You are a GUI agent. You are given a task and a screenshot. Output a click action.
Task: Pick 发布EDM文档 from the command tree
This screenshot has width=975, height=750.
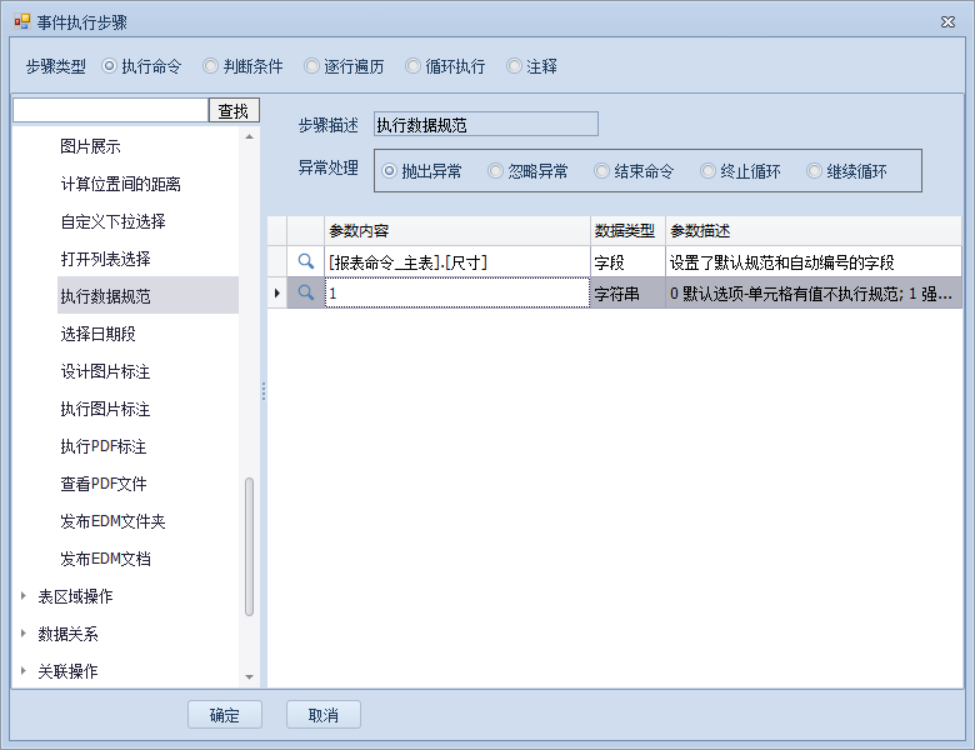pyautogui.click(x=105, y=559)
